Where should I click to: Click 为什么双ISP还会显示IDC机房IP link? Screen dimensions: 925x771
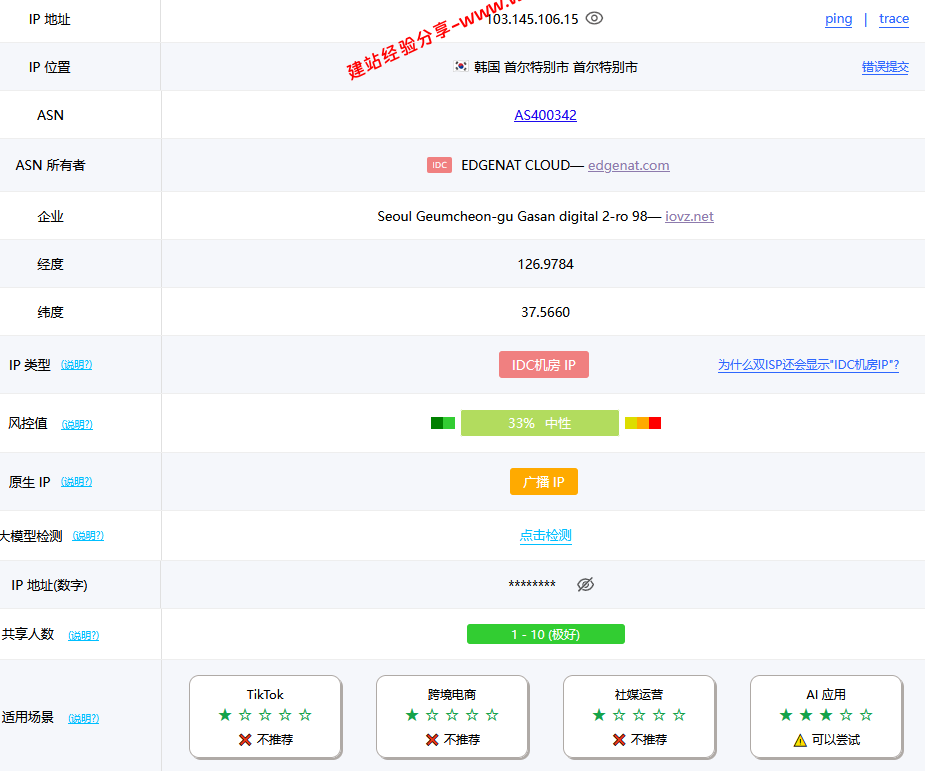click(808, 365)
